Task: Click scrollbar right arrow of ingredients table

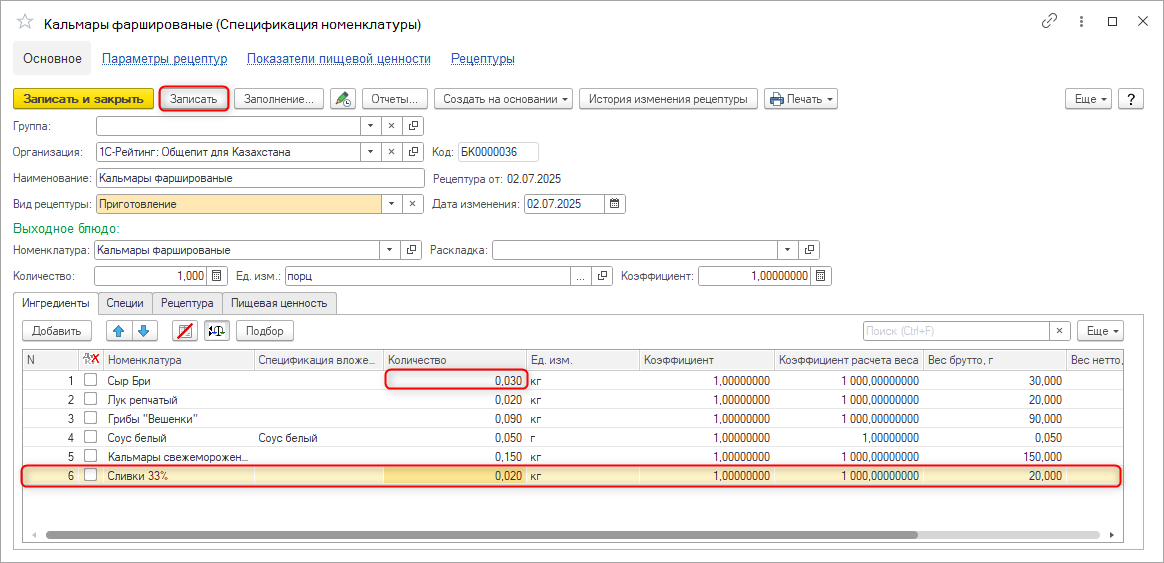Action: [x=1111, y=535]
